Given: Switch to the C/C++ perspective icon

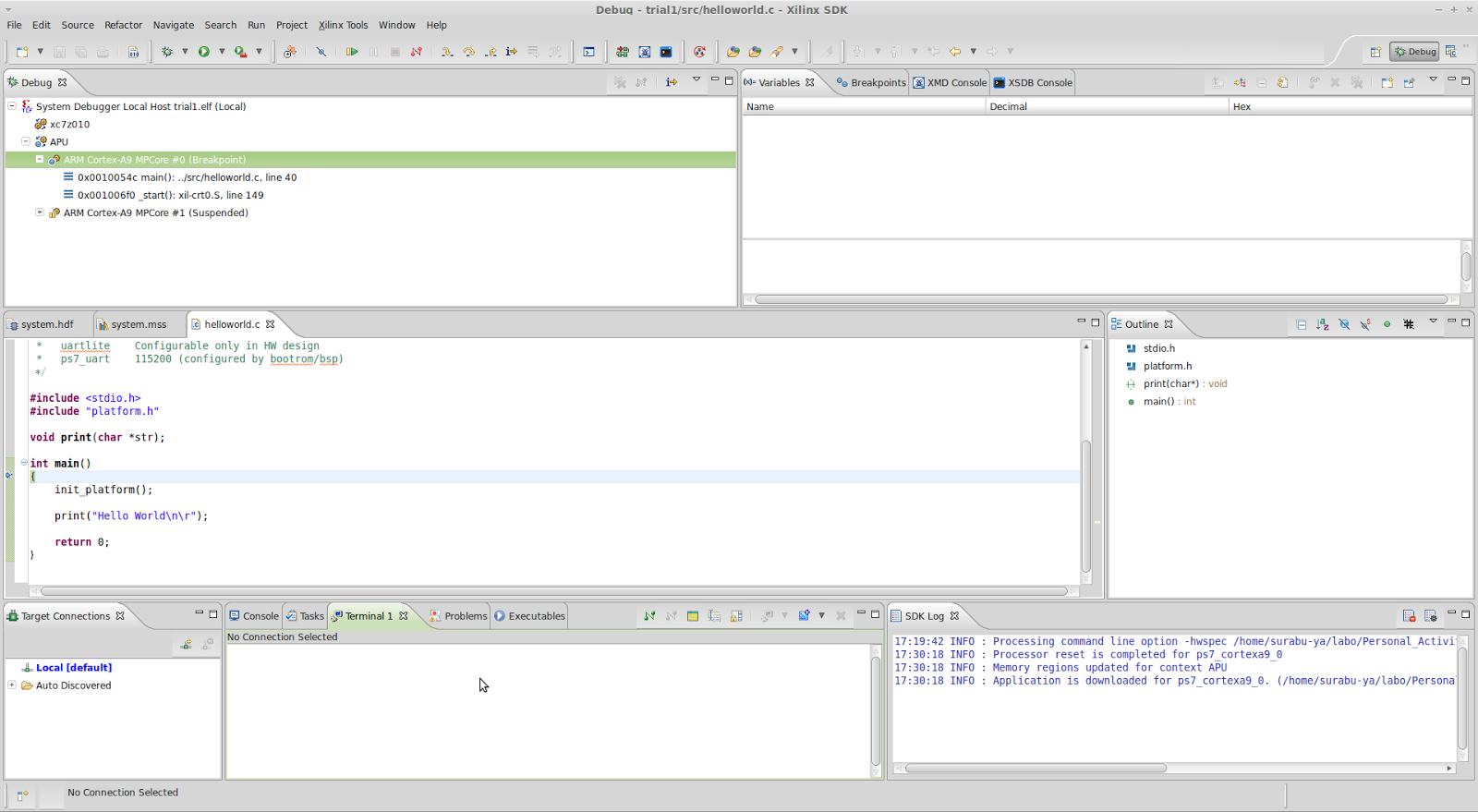Looking at the screenshot, I should coord(1451,52).
